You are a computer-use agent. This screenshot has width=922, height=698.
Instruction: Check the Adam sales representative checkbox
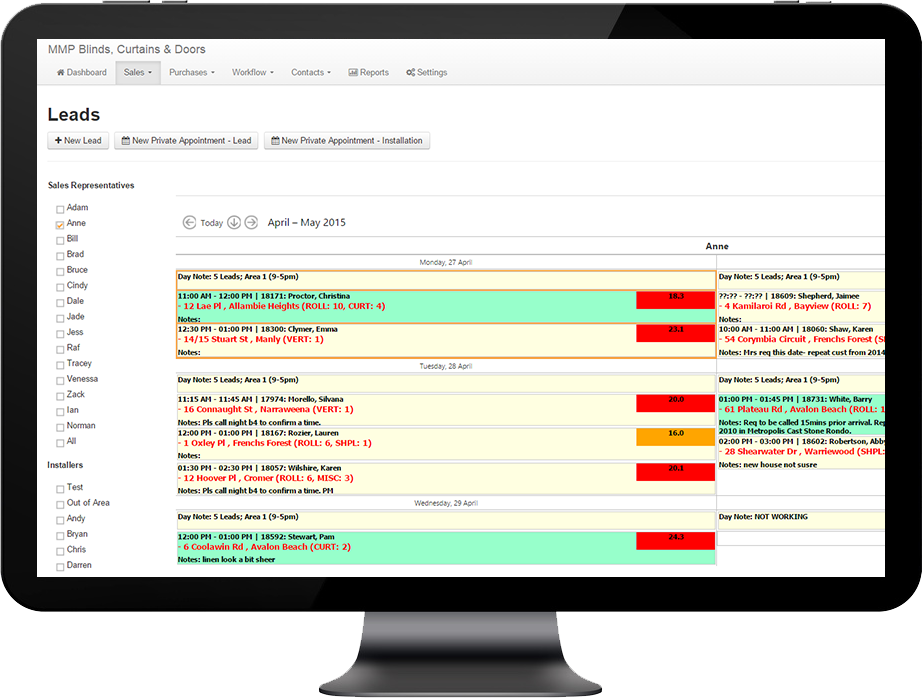click(x=60, y=209)
